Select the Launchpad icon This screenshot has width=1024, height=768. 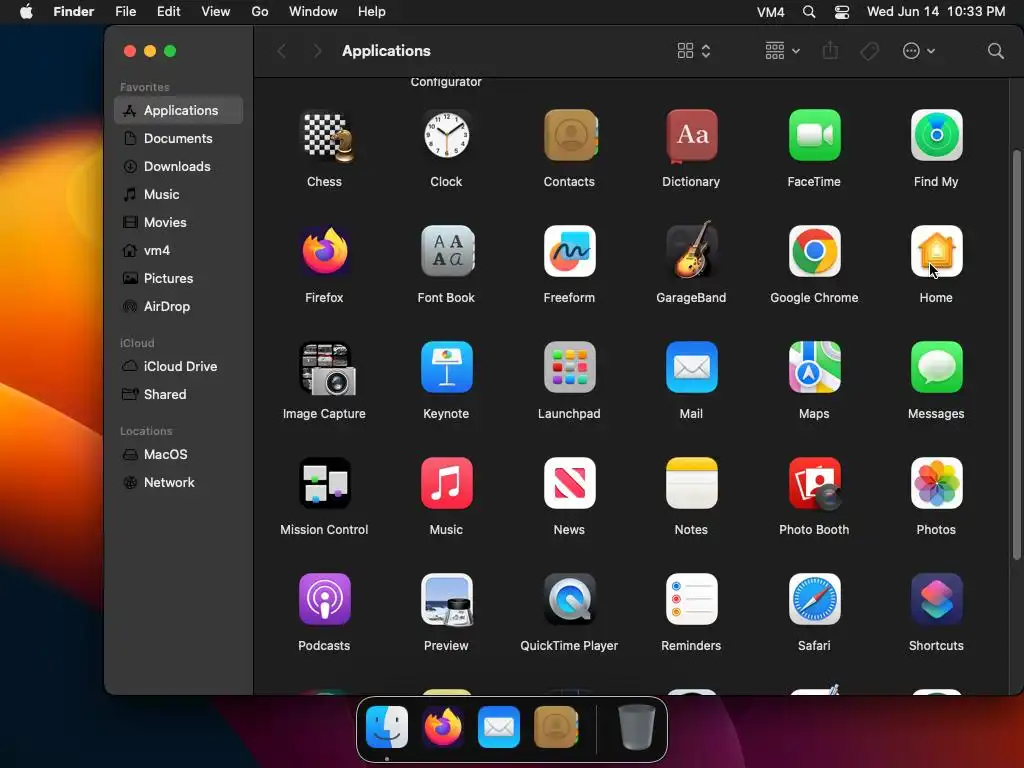tap(569, 368)
